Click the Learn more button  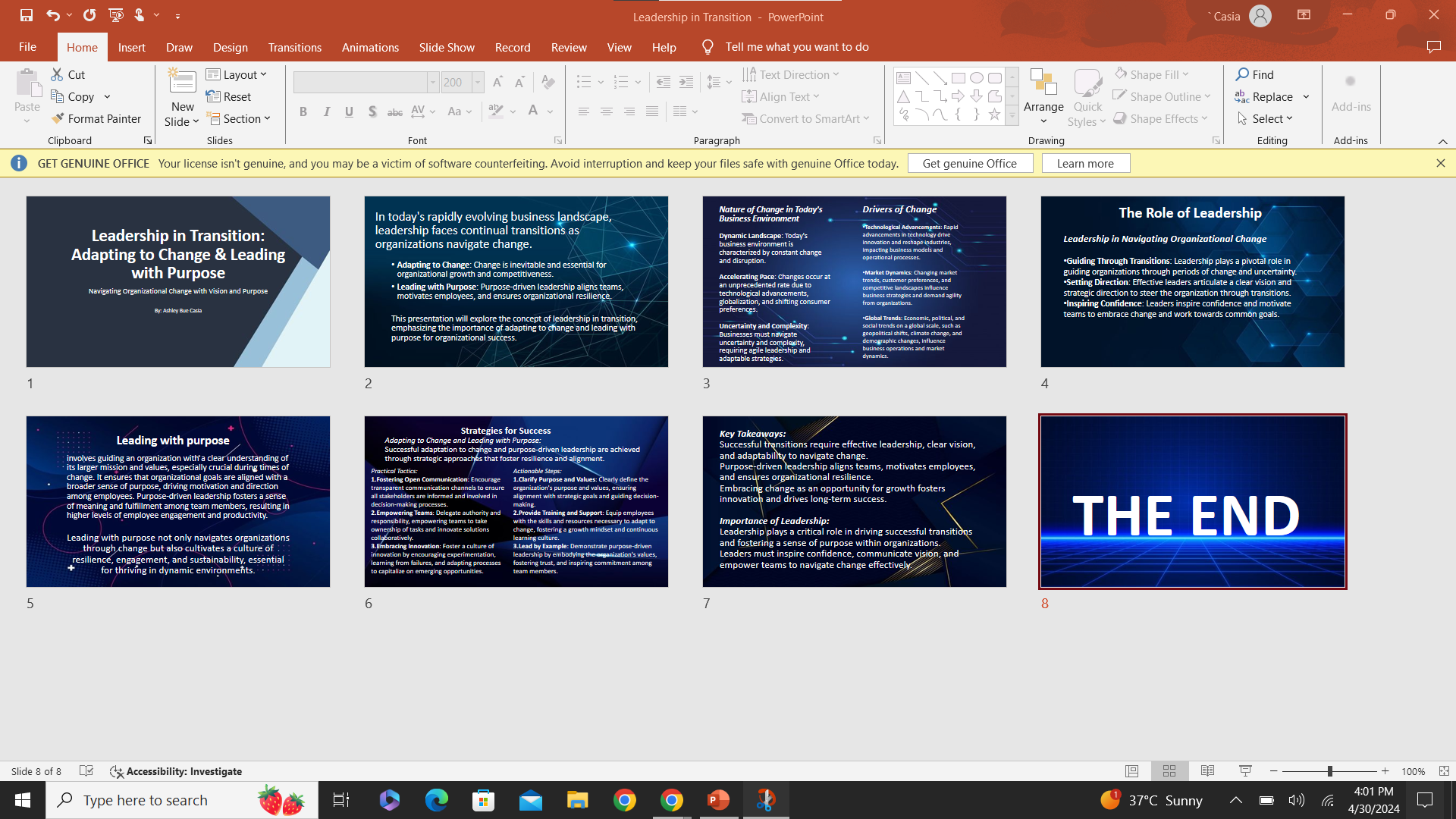pos(1085,163)
